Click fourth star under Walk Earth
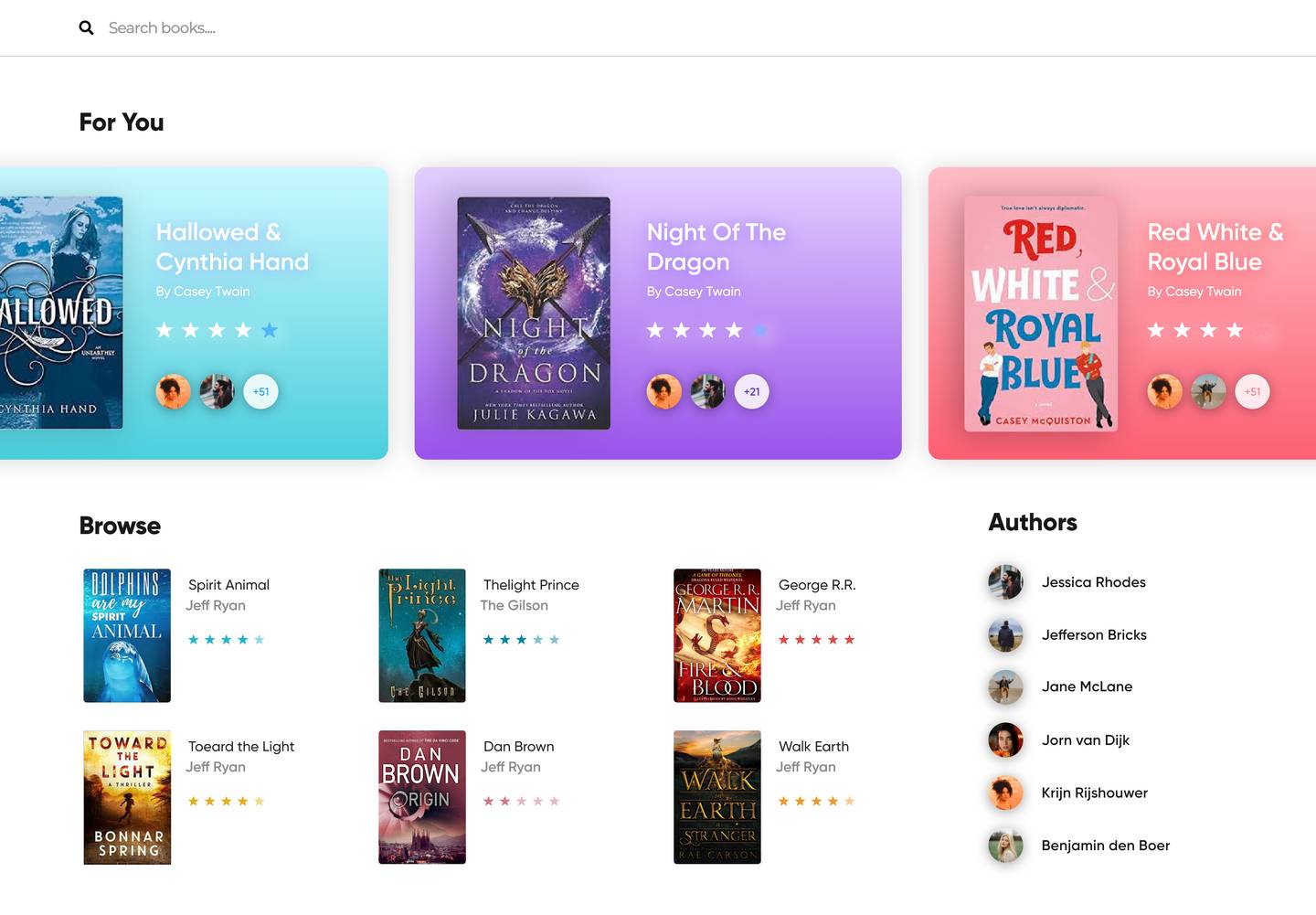 tap(833, 802)
